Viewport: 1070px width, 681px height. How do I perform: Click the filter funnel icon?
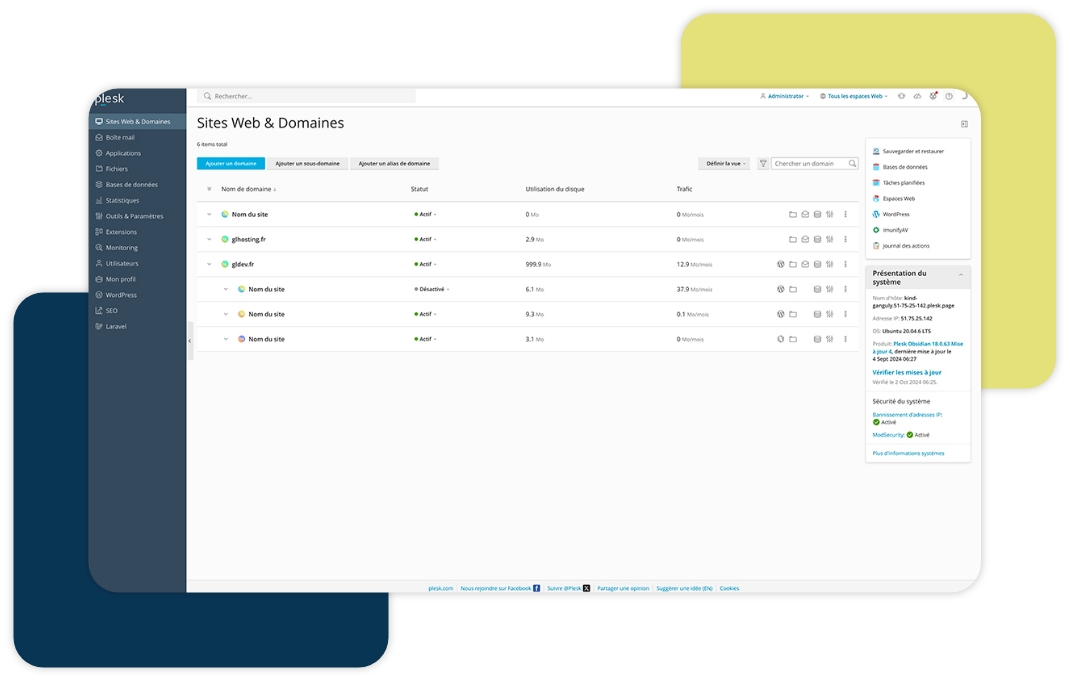[x=763, y=163]
